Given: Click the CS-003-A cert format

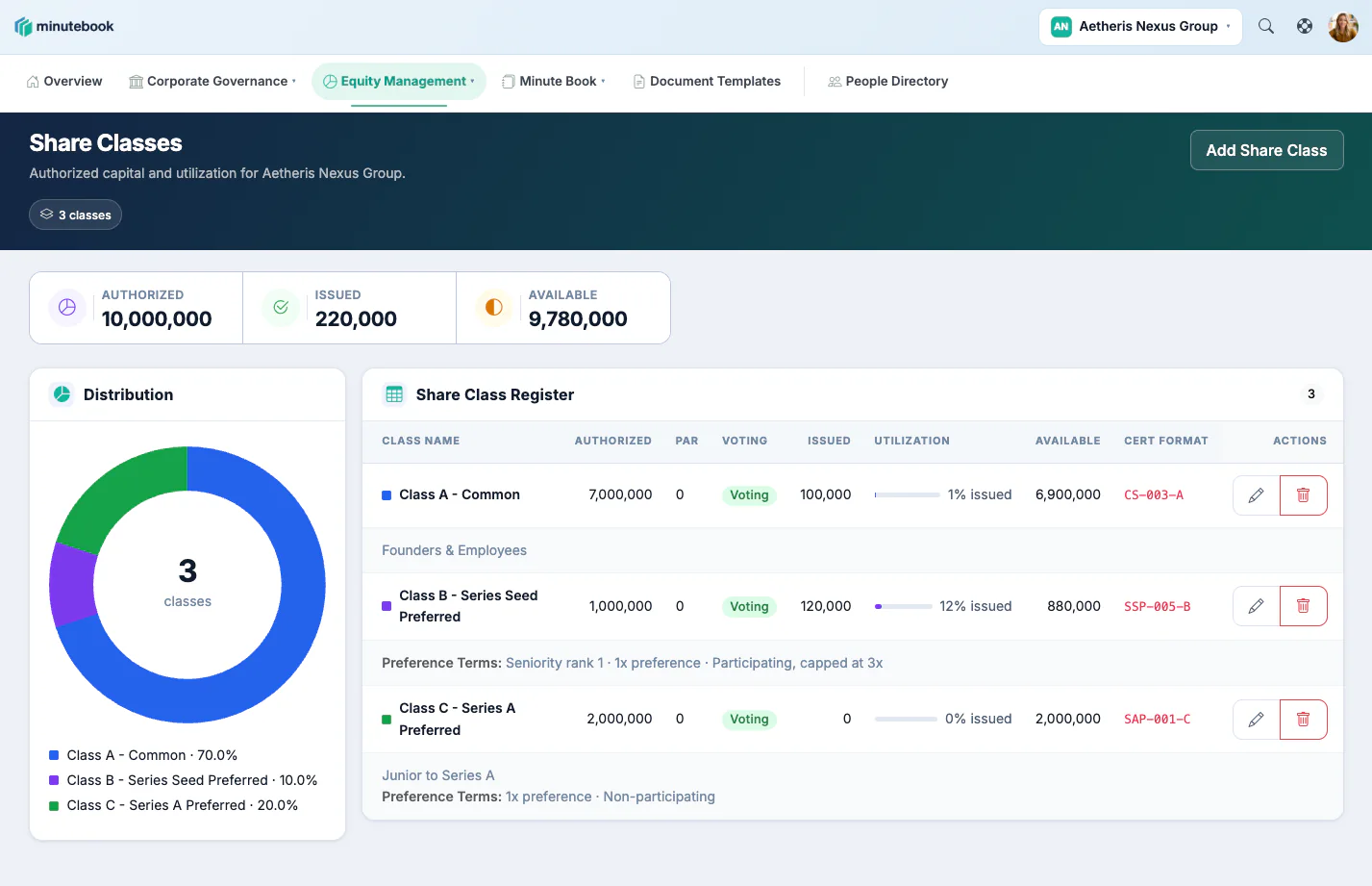Looking at the screenshot, I should coord(1154,495).
